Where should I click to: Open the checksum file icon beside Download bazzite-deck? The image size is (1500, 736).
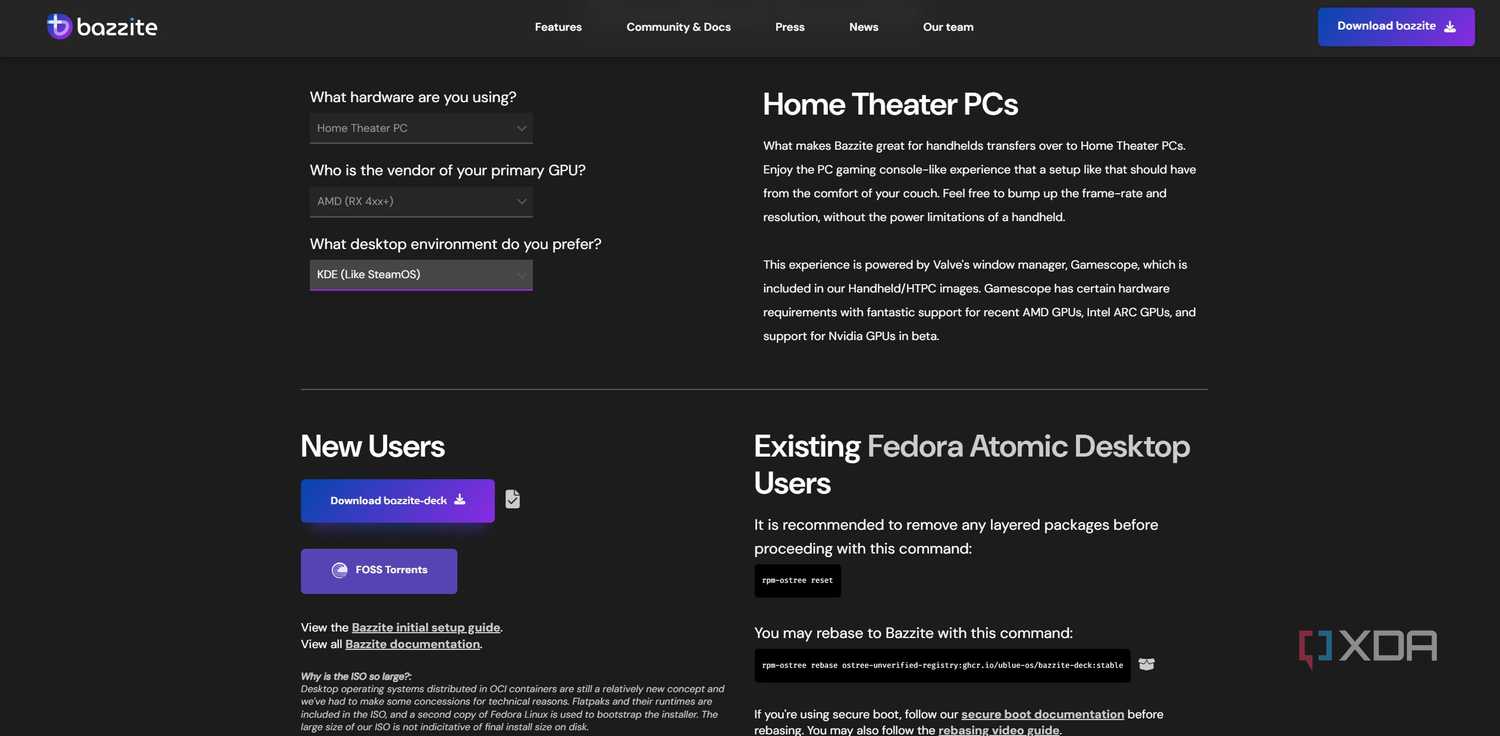[x=512, y=499]
